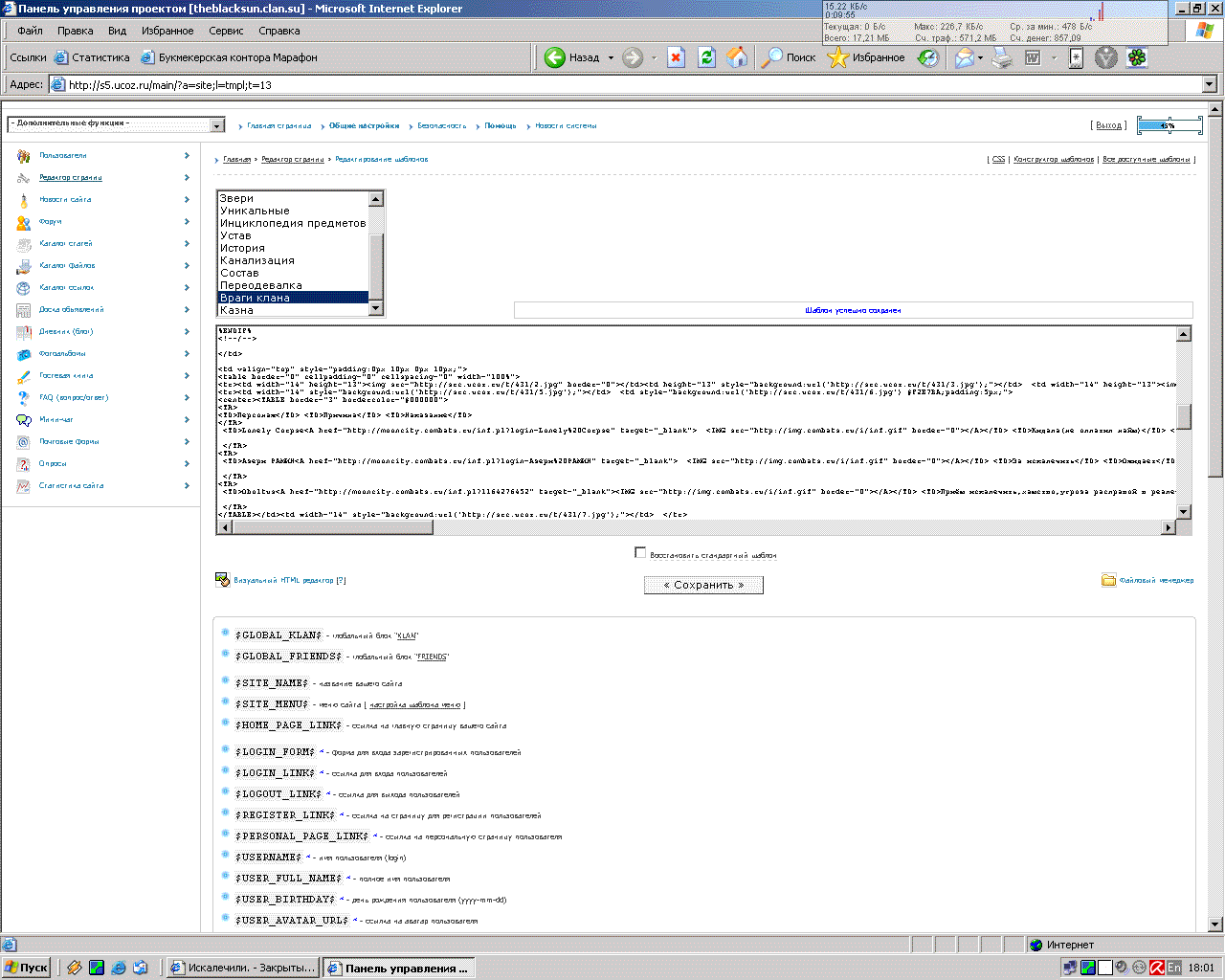
Task: Click the Визуальный HTML редактор icon
Action: (x=223, y=580)
